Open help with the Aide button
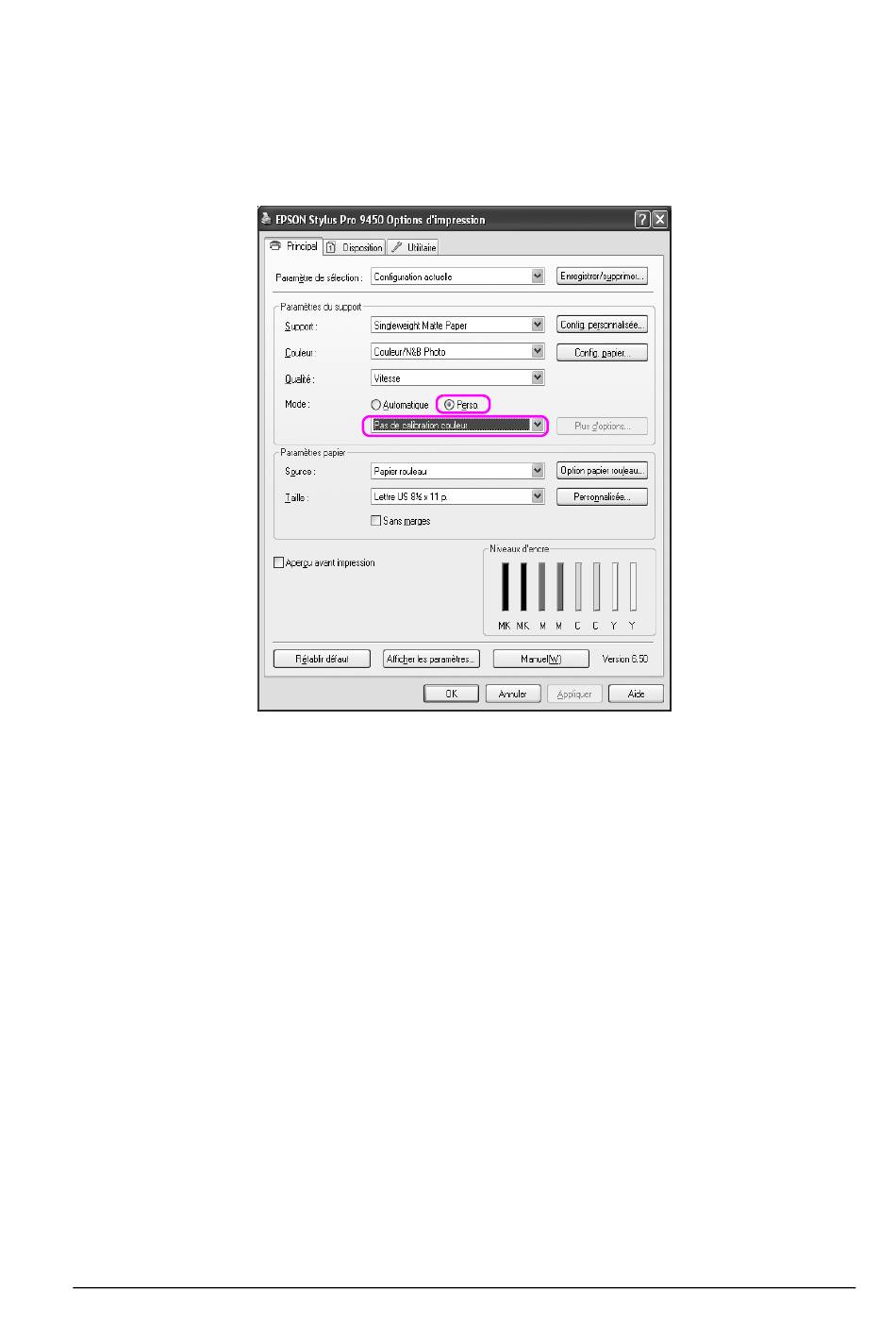Viewport: 896px width, 1323px height. pos(637,694)
